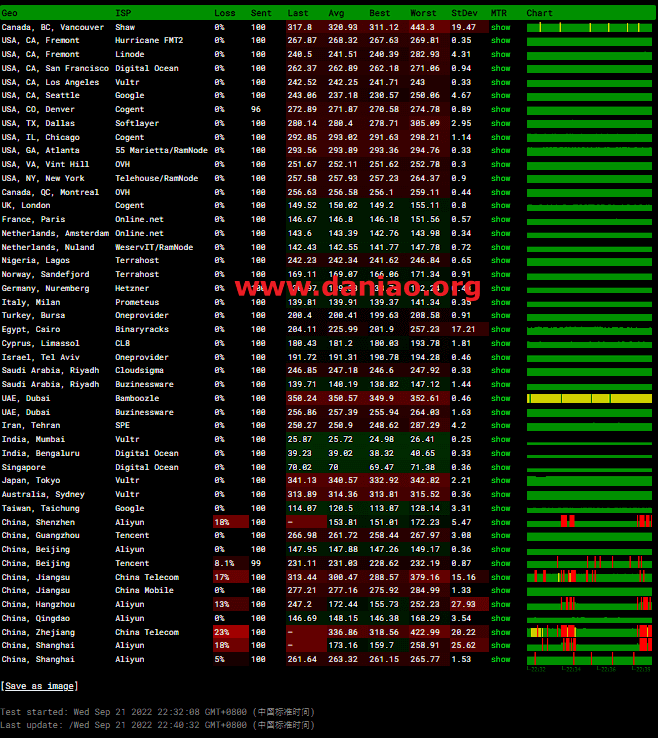Open the Vancouver Shaw latency chart
The image size is (658, 738).
[x=589, y=27]
